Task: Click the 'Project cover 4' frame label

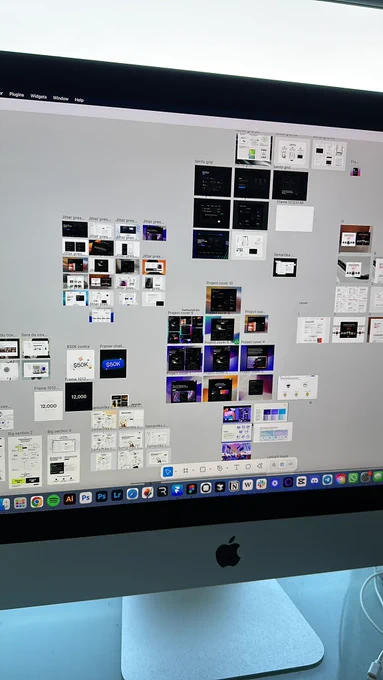Action: pyautogui.click(x=253, y=342)
